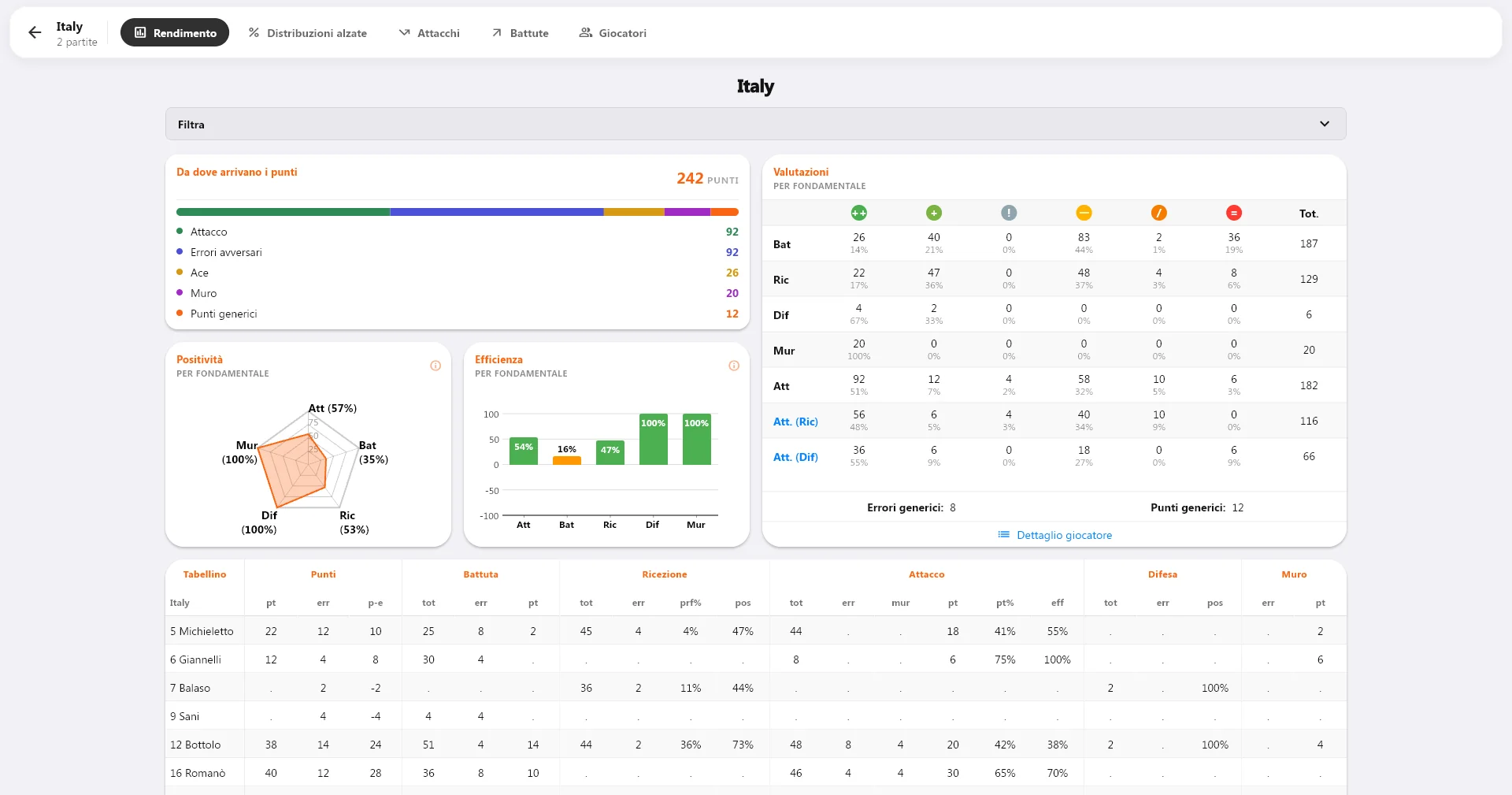Click the list icon beside Dettaglio giocatore
The height and width of the screenshot is (795, 1512).
point(1003,534)
